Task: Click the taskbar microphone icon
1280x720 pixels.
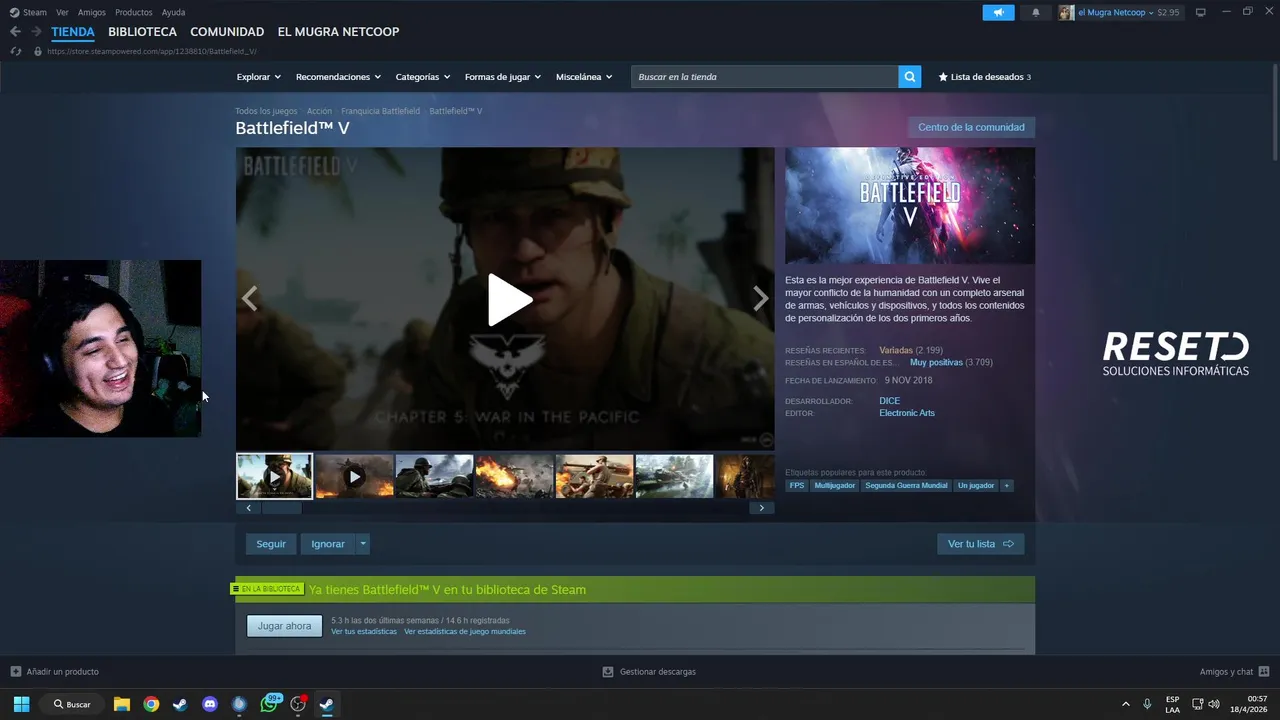Action: (x=1147, y=704)
